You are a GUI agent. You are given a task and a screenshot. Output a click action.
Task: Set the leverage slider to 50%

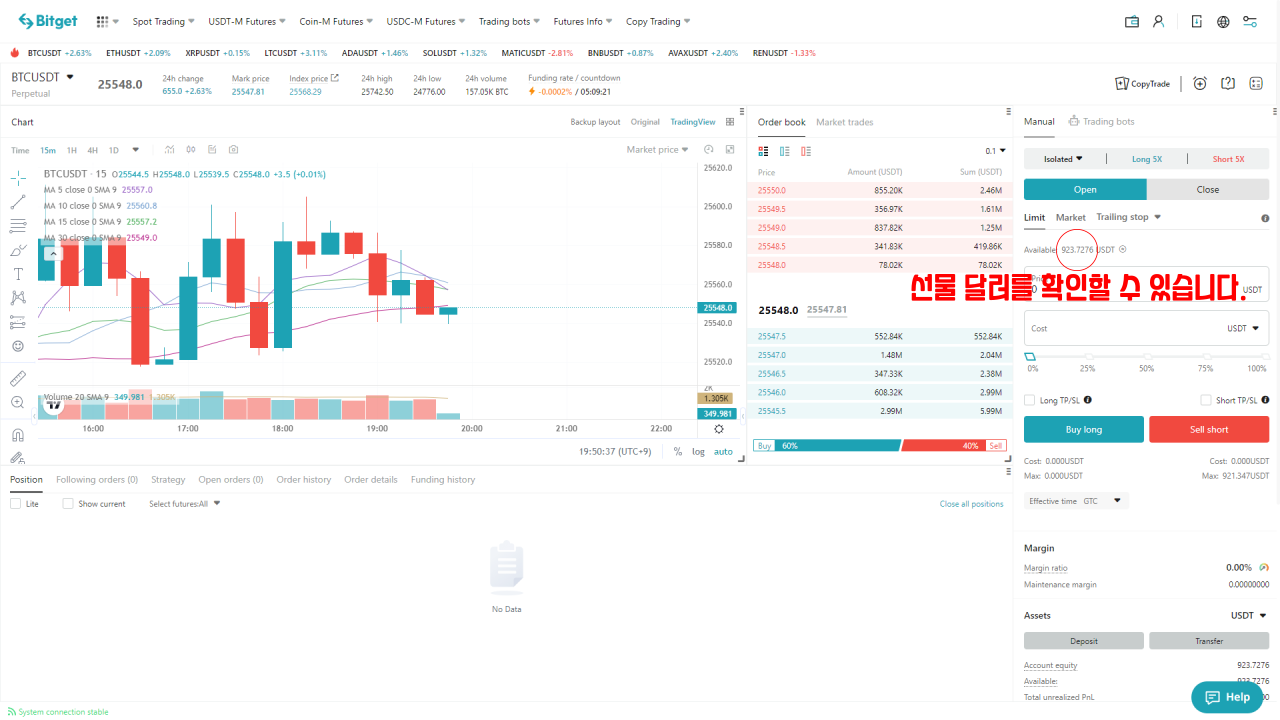[1146, 357]
